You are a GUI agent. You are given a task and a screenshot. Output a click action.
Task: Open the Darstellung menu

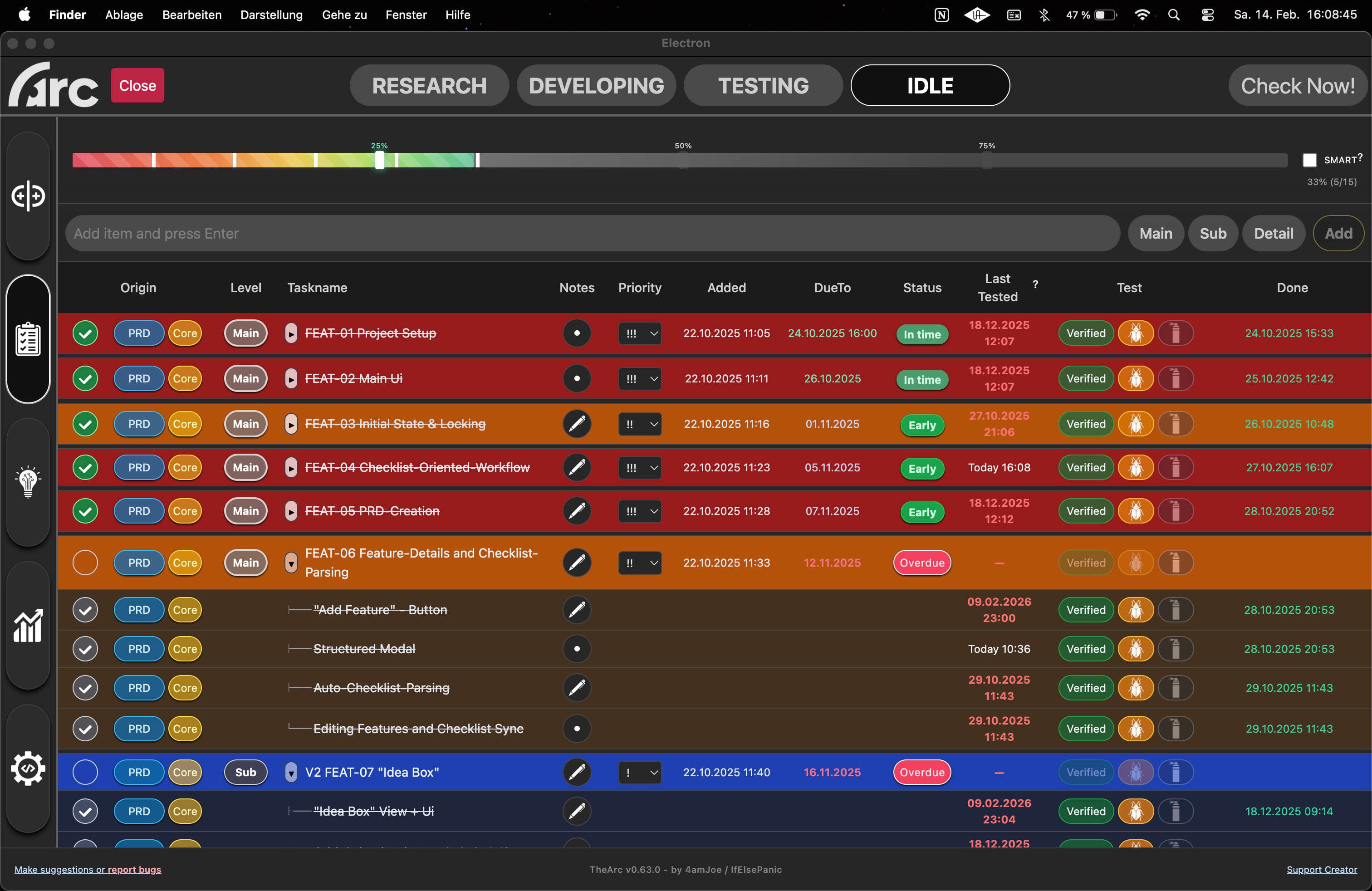tap(271, 15)
